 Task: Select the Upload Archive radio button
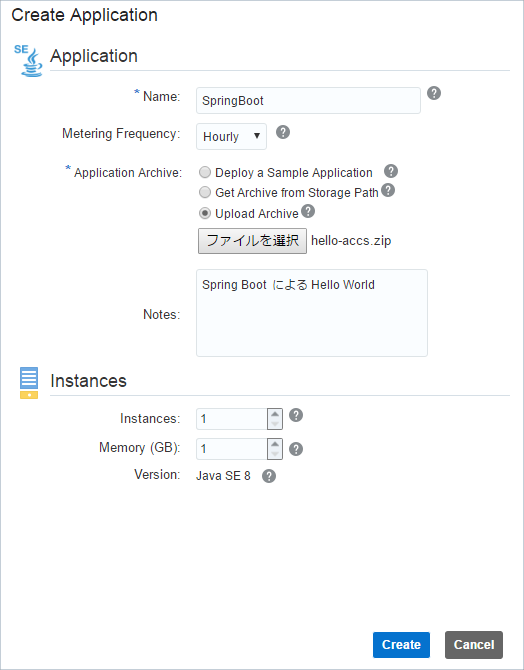click(x=205, y=213)
